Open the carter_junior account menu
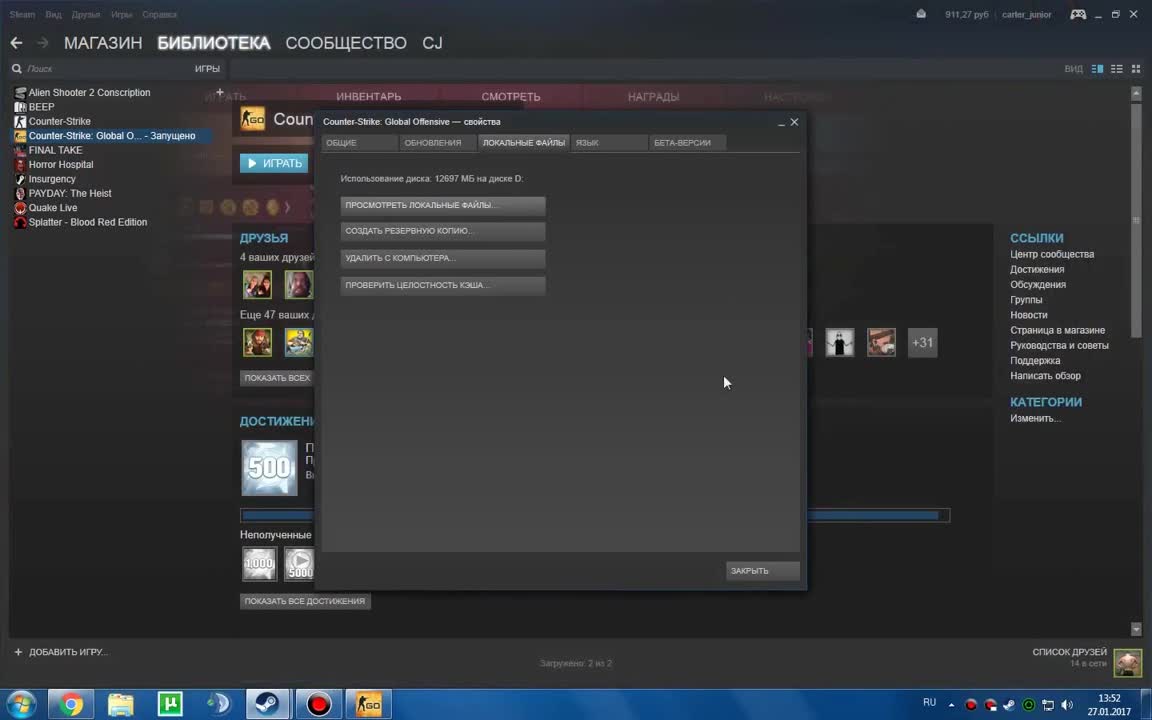Screen dimensions: 1152x720 tap(1026, 15)
